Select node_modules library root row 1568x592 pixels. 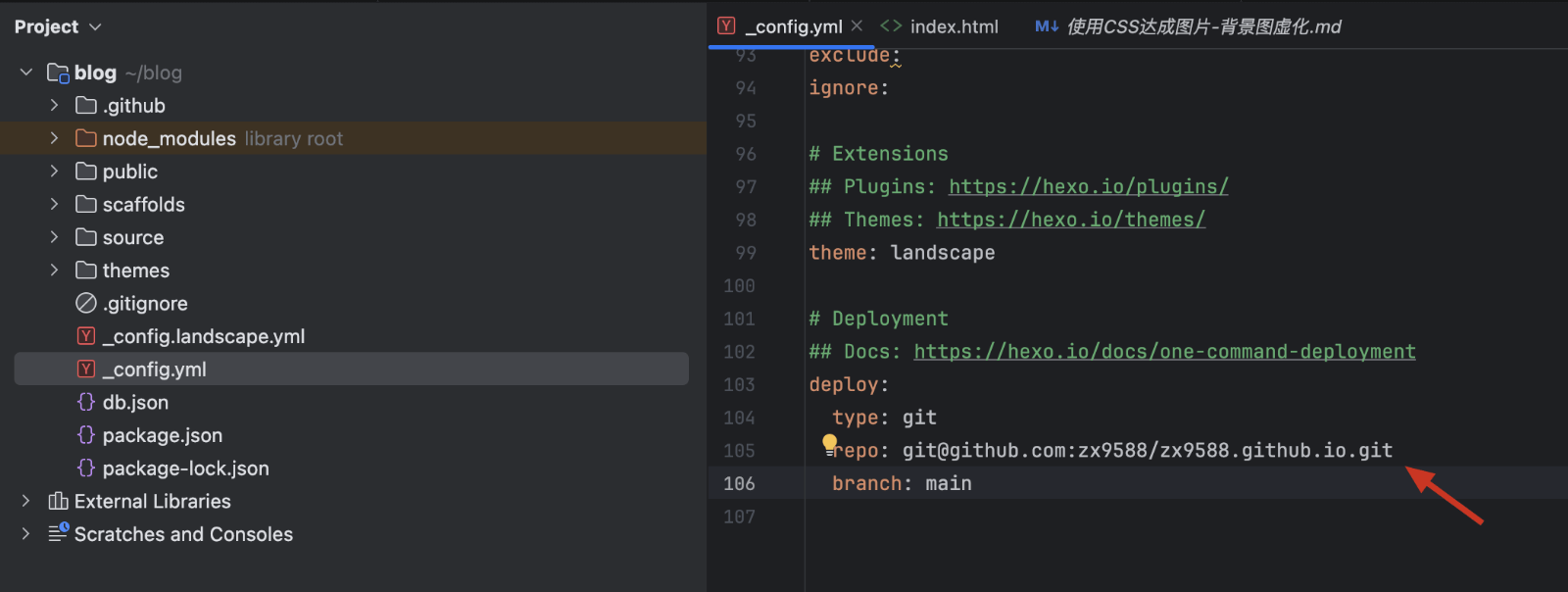[354, 138]
